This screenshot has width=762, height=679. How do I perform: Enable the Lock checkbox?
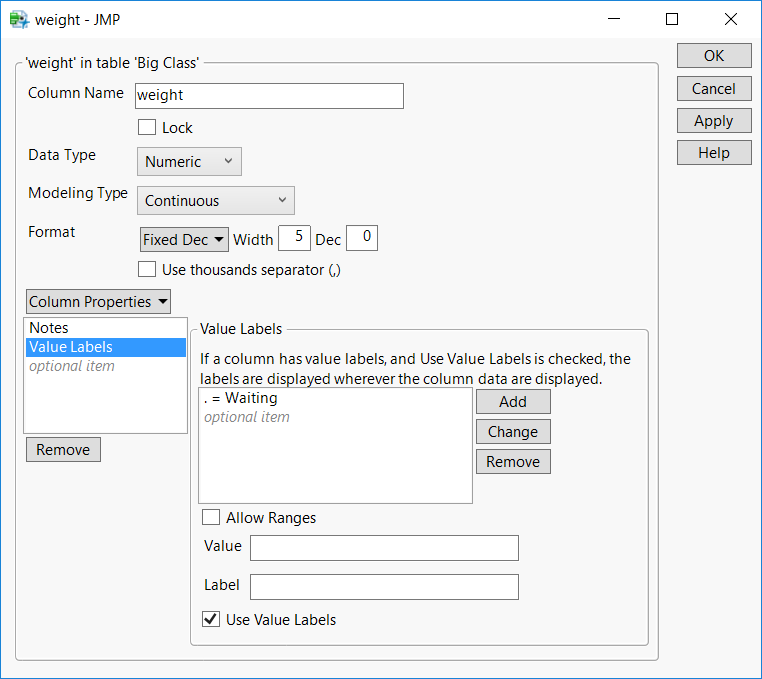click(x=147, y=128)
